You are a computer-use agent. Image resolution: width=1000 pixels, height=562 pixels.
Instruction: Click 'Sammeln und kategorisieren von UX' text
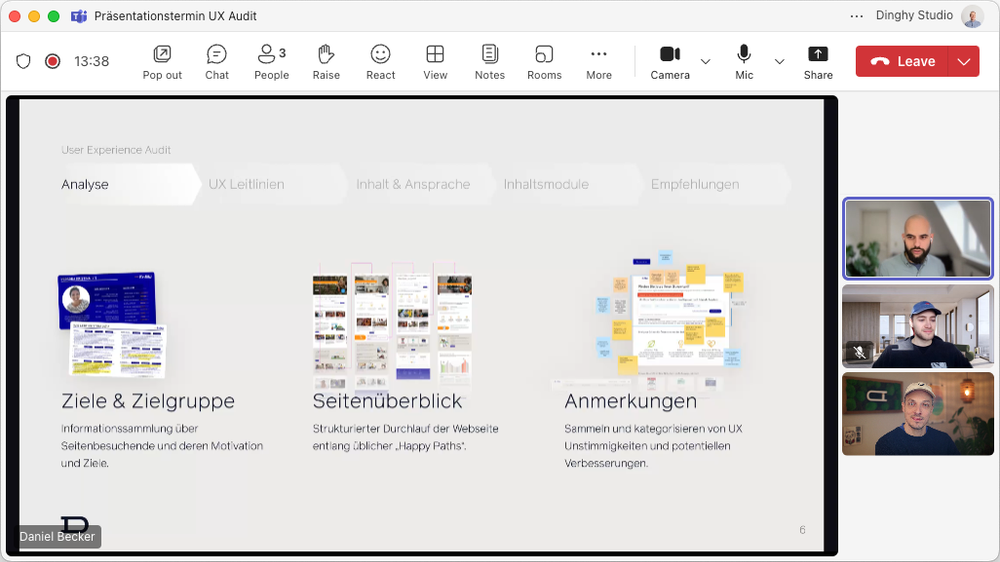tap(653, 429)
